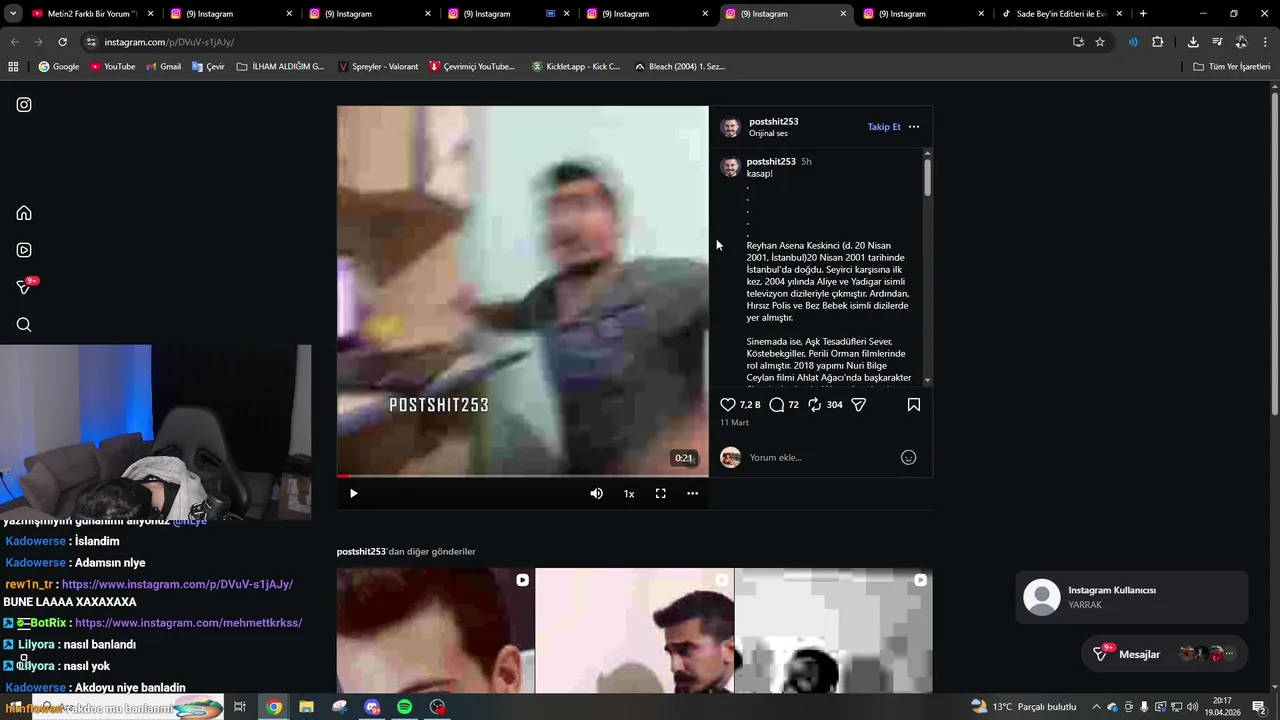This screenshot has width=1280, height=720.
Task: Open Instagram Kullanıcısı message notification
Action: pos(1131,597)
